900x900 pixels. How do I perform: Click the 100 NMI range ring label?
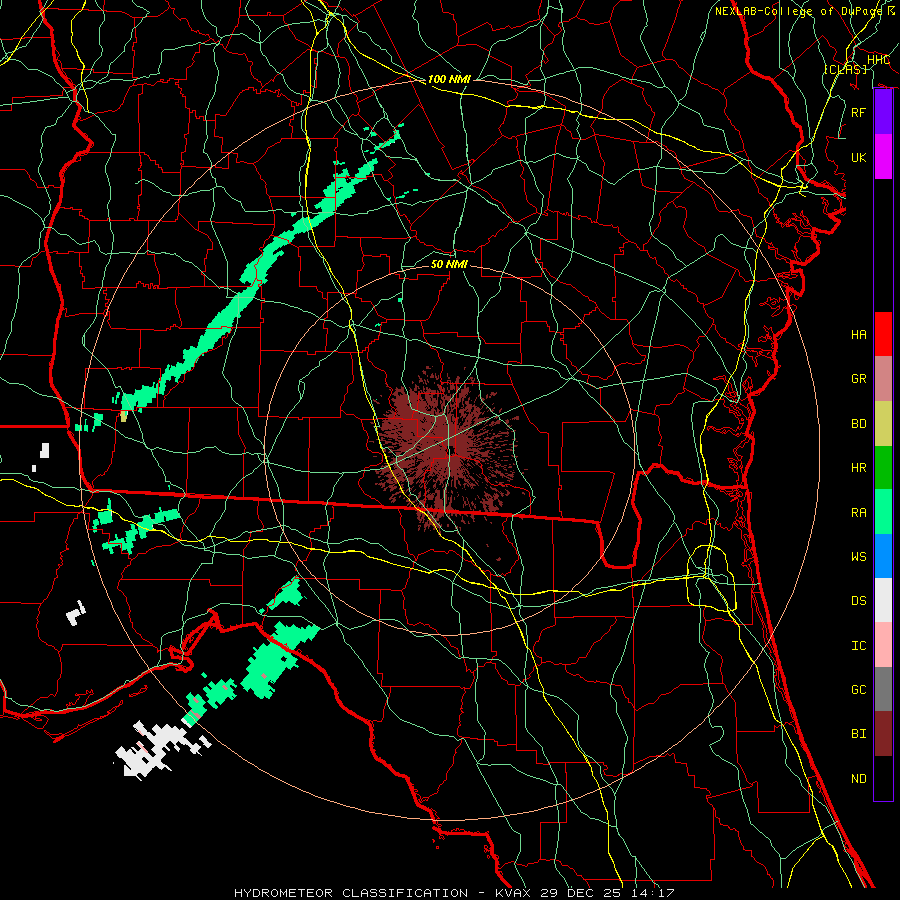(x=449, y=79)
